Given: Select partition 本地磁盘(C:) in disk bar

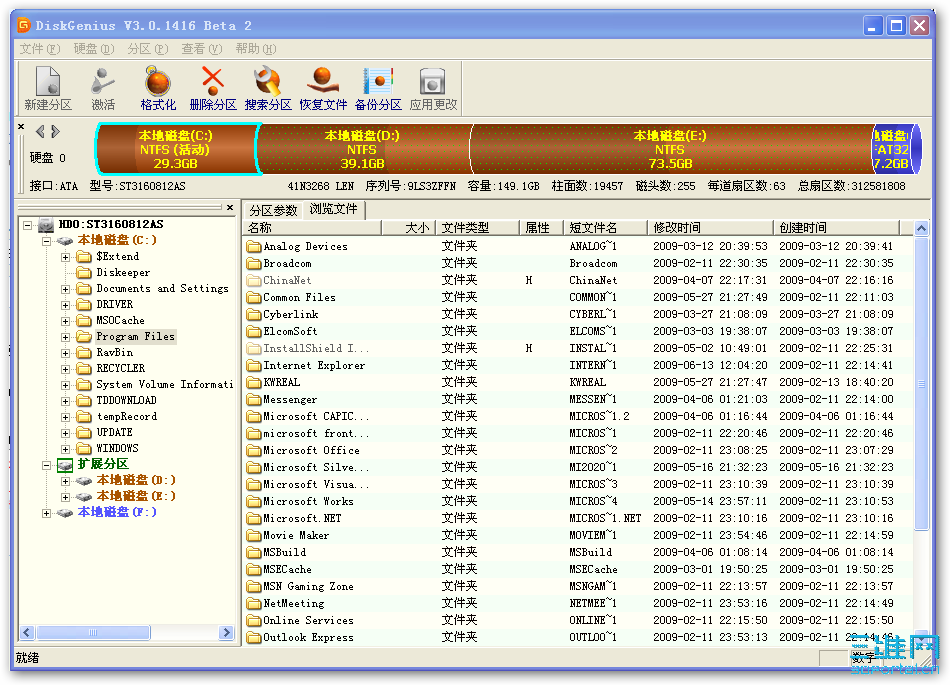Looking at the screenshot, I should coord(178,150).
